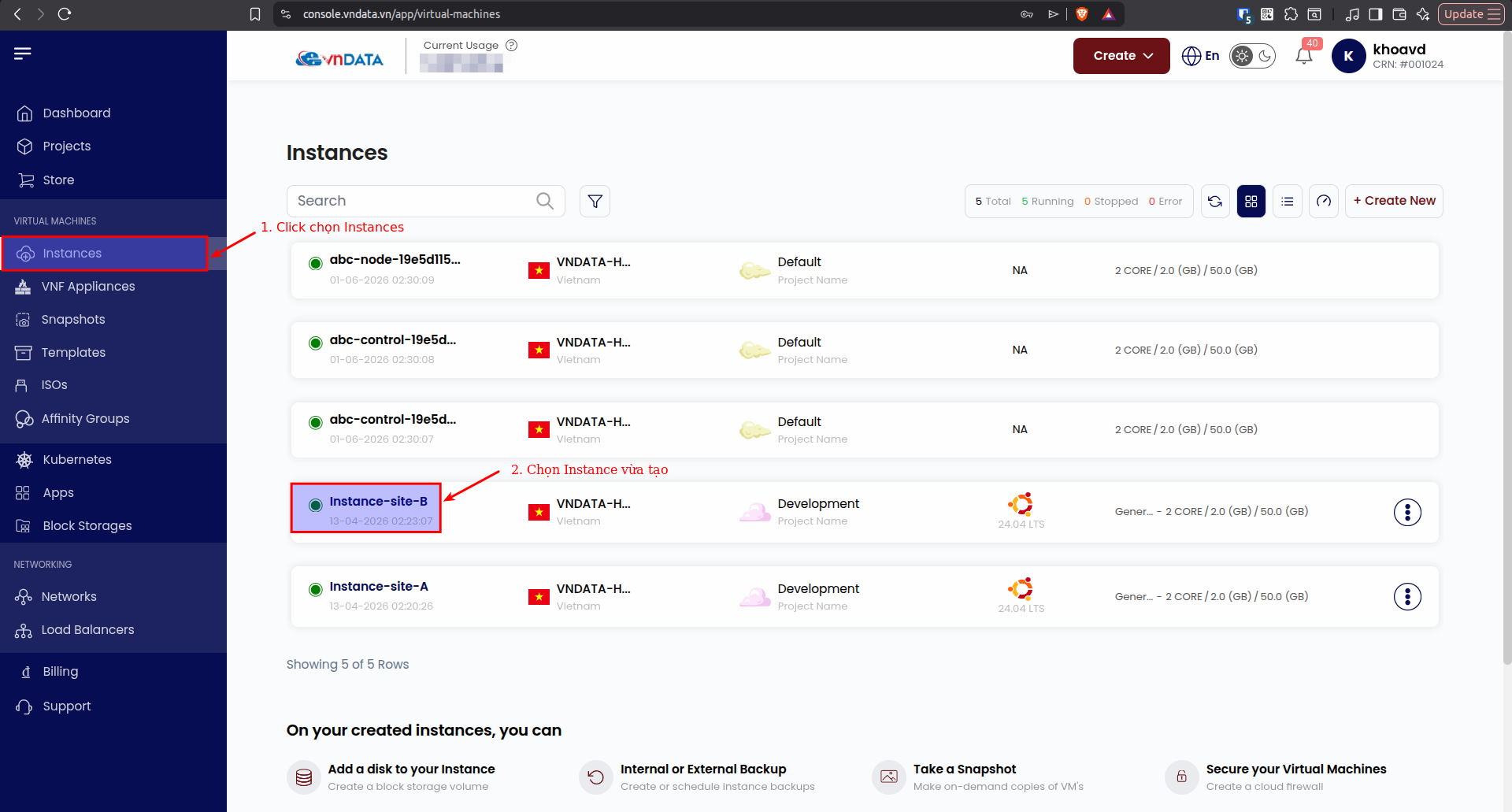
Task: Click the browser back arrow
Action: click(17, 14)
